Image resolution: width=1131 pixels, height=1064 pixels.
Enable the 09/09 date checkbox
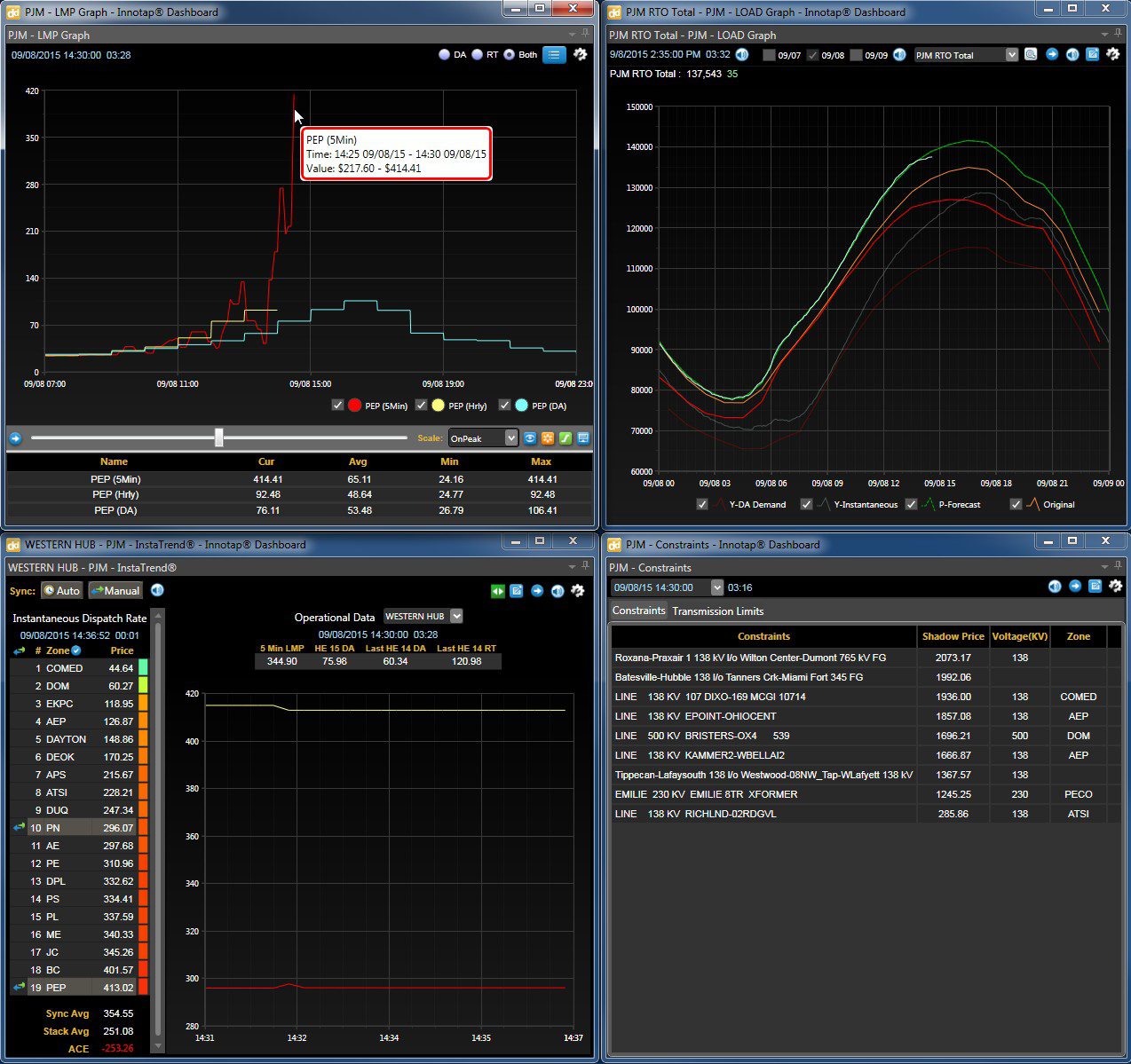[856, 55]
